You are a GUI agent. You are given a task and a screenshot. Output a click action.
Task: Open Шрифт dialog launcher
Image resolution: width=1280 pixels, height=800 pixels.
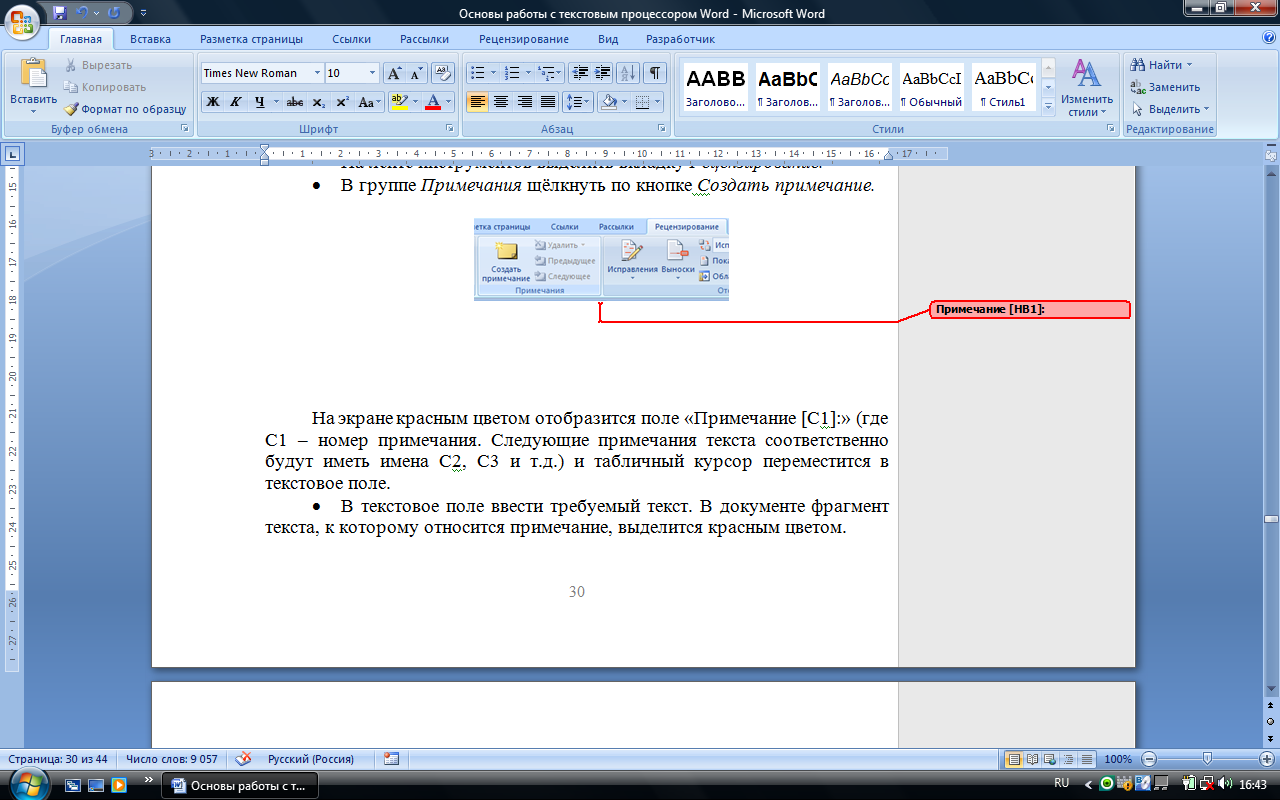tap(448, 129)
